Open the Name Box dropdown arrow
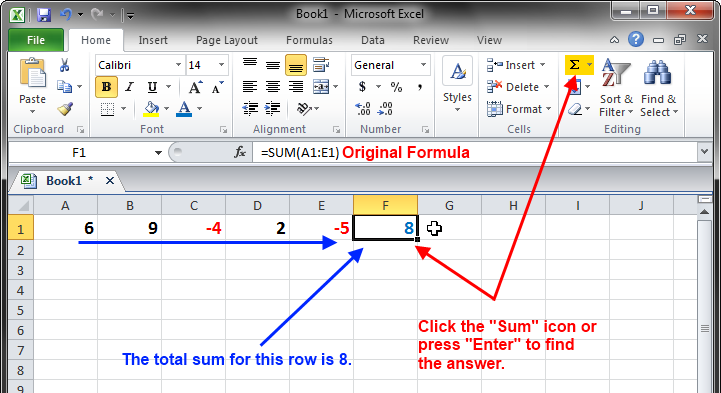 tap(158, 153)
